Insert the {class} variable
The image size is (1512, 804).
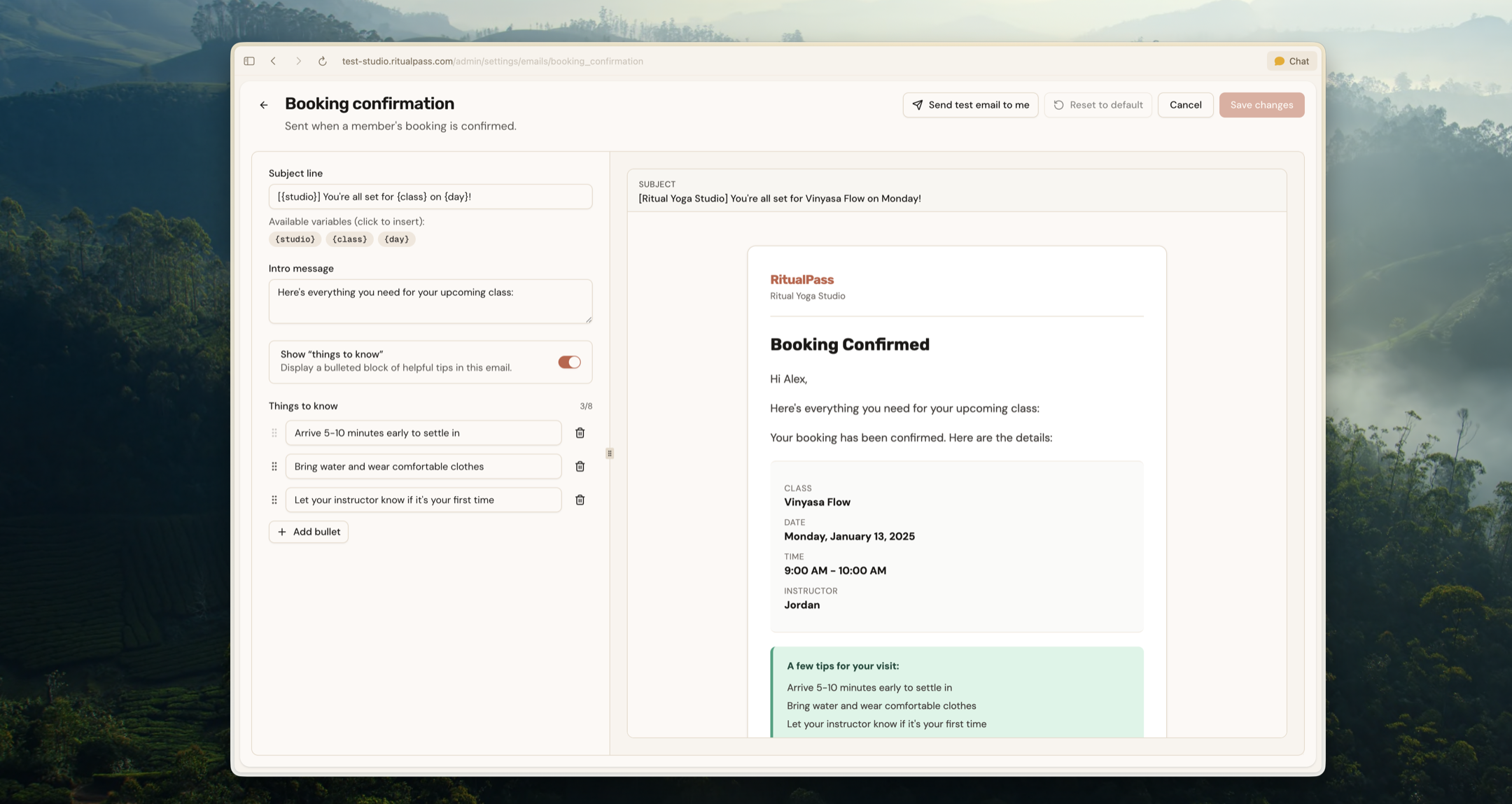coord(349,239)
